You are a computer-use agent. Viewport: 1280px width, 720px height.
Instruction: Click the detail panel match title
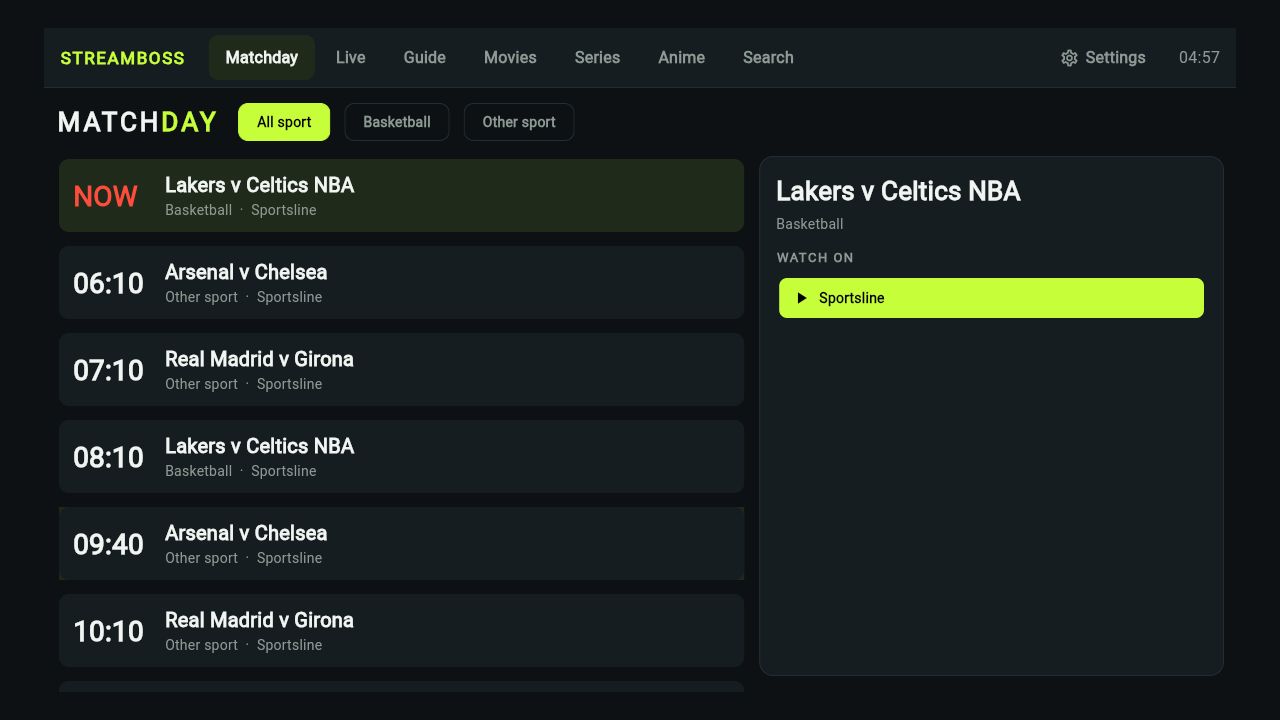898,192
